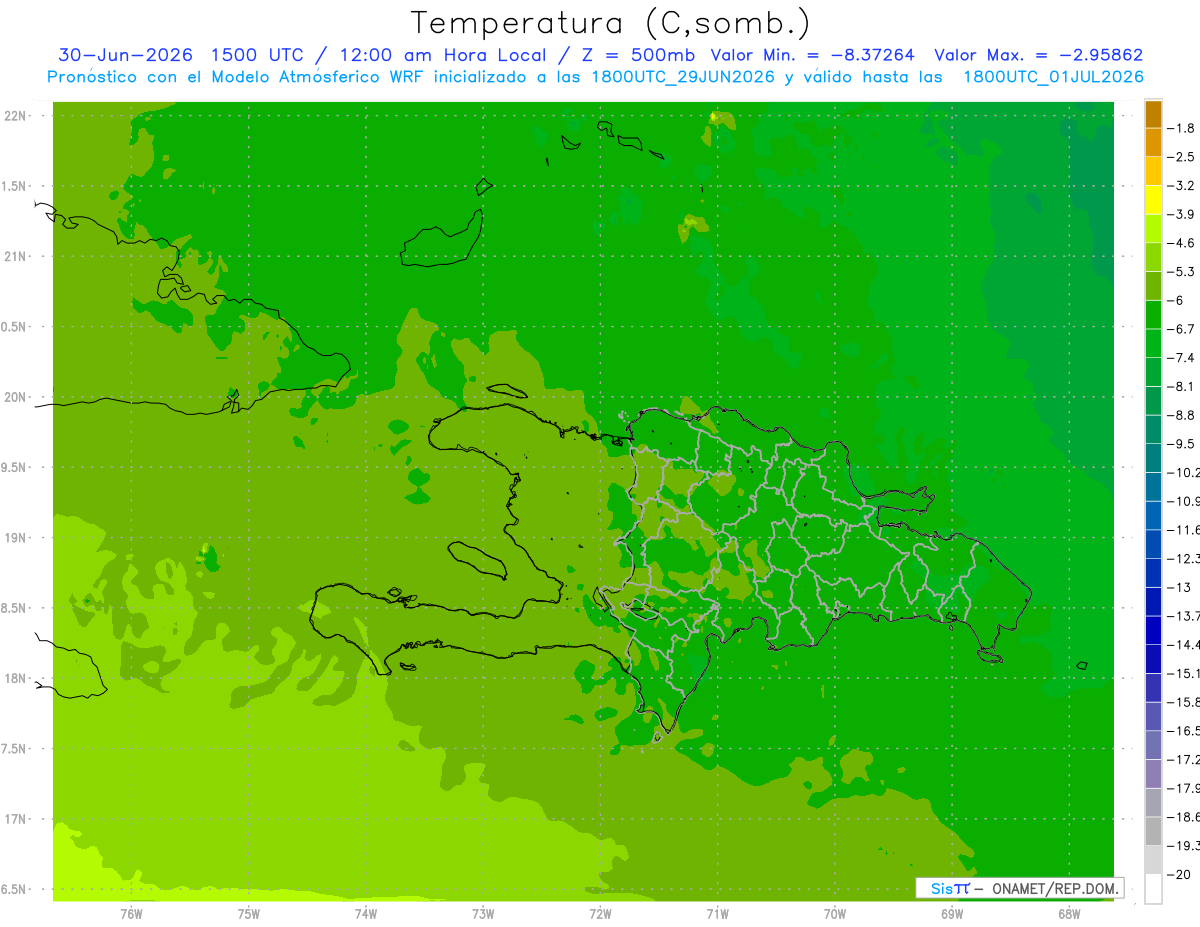Click the '-3.9' colorbar label

click(x=1182, y=214)
